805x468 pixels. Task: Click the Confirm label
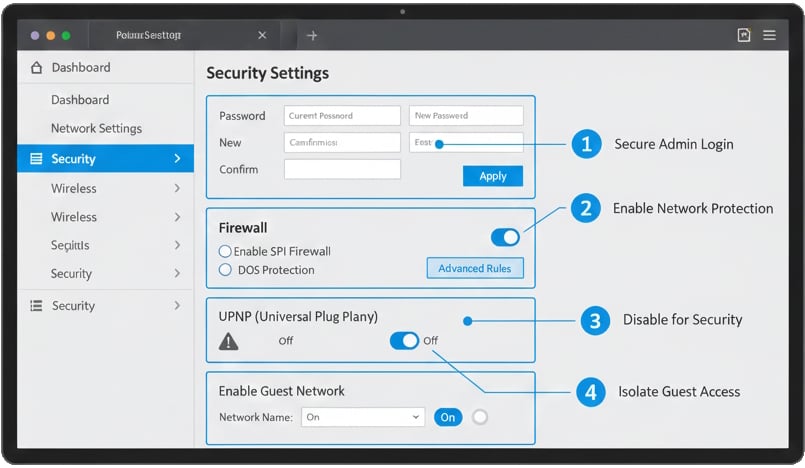click(239, 169)
